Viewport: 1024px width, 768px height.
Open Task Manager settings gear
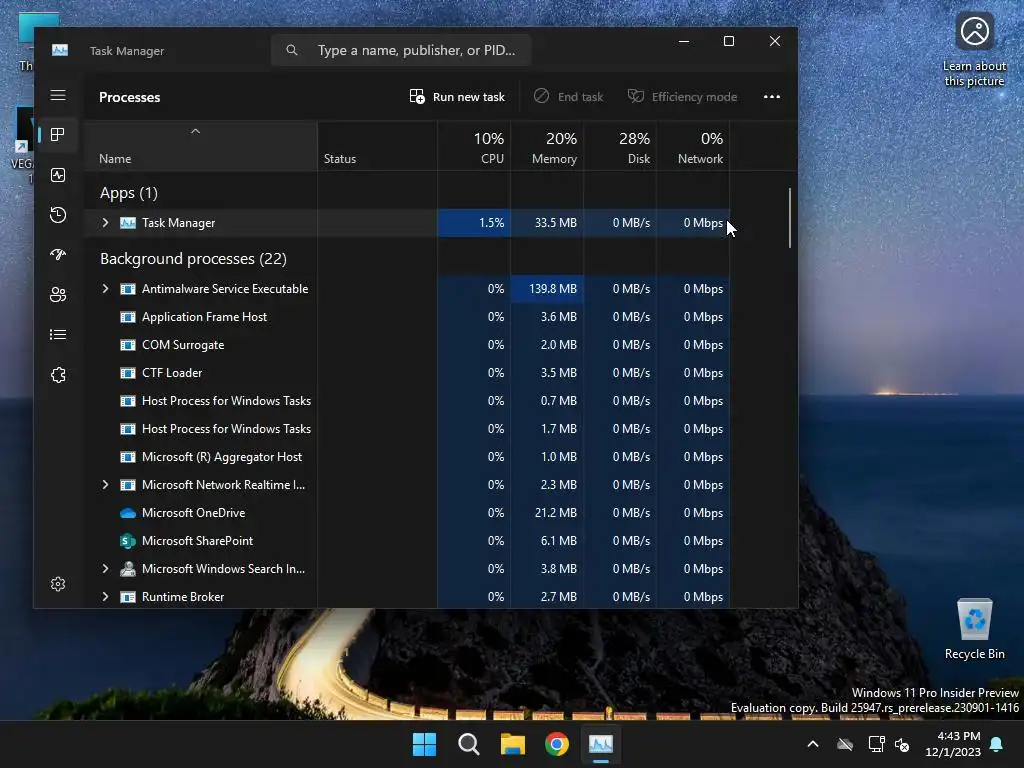pyautogui.click(x=57, y=584)
